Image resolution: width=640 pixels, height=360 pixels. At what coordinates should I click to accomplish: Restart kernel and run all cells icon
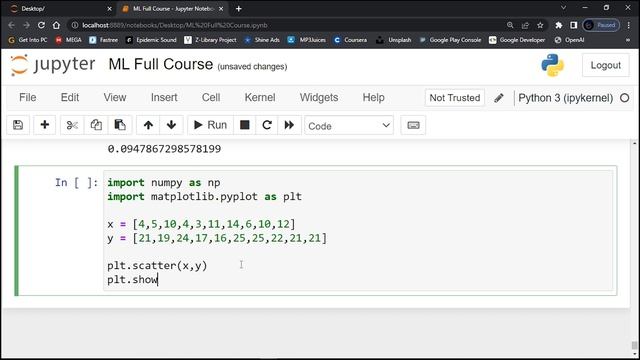click(x=289, y=125)
